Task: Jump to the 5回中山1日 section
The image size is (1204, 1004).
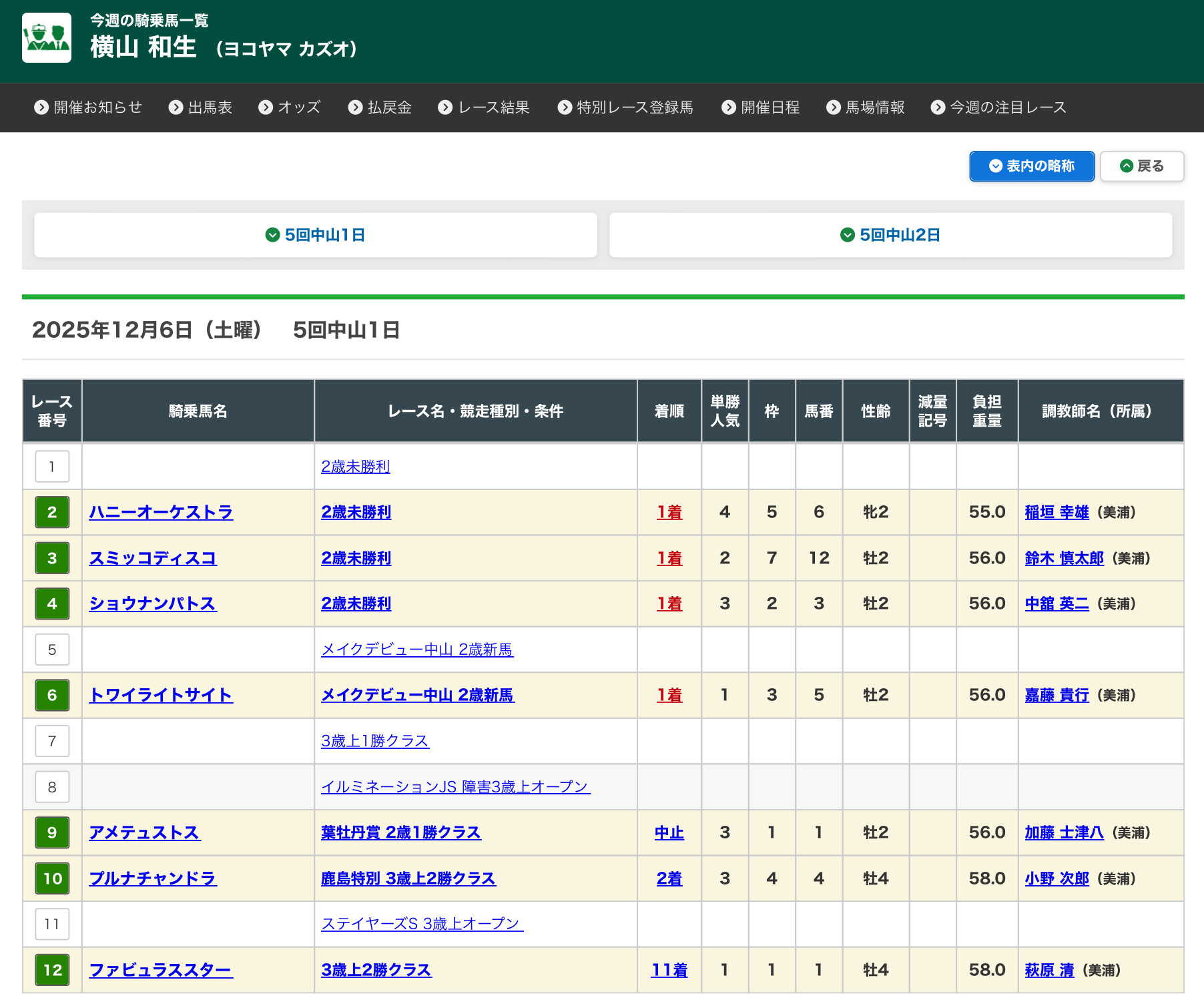Action: point(316,235)
